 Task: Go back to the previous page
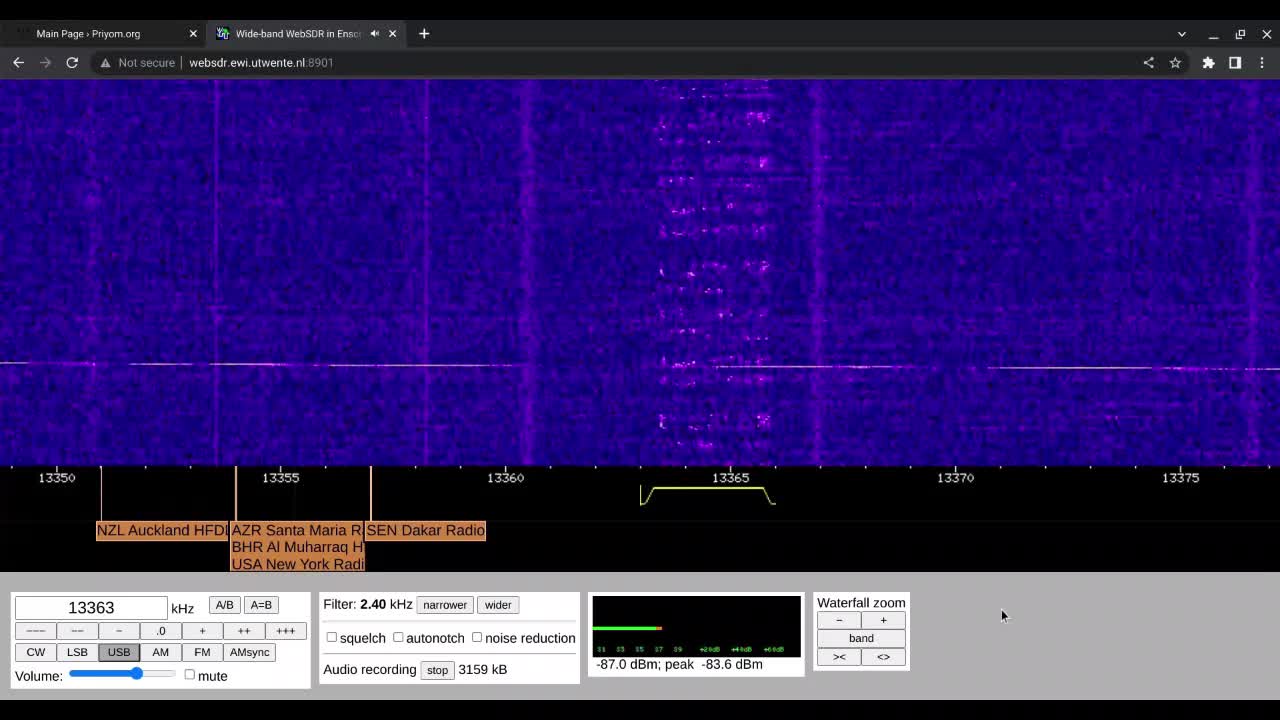(18, 62)
